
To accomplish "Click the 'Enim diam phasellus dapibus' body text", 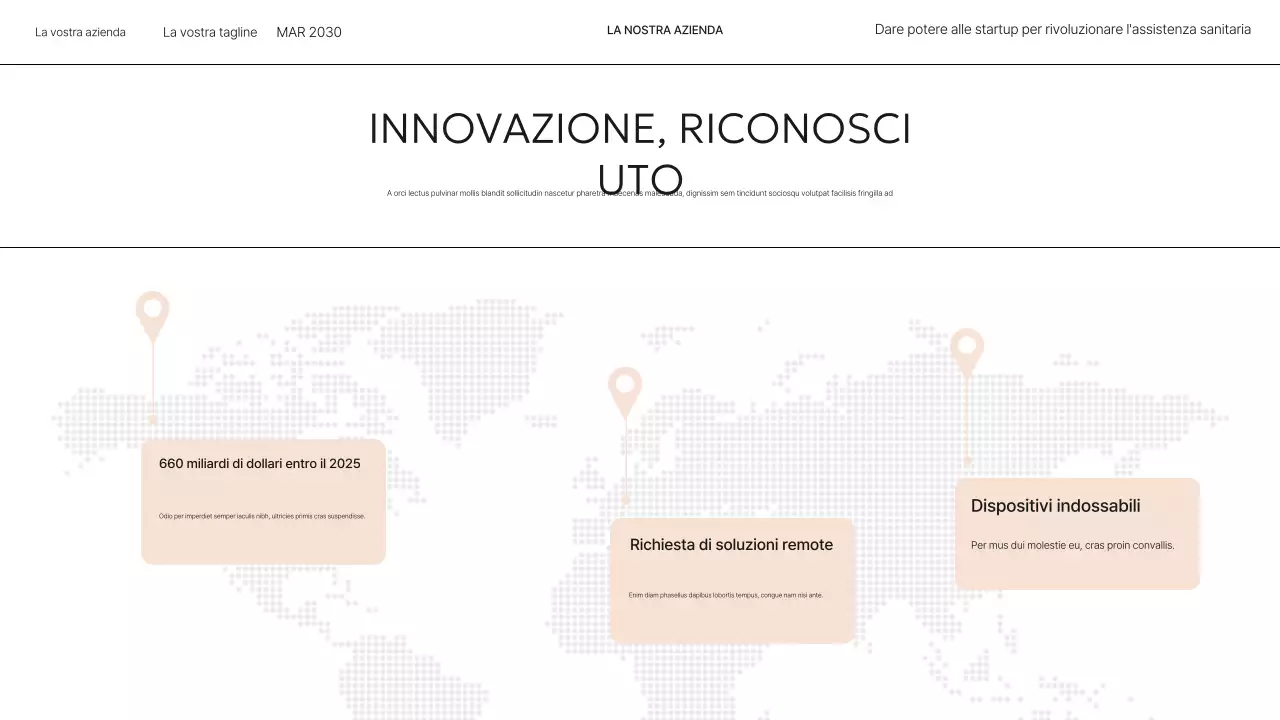I will click(725, 595).
